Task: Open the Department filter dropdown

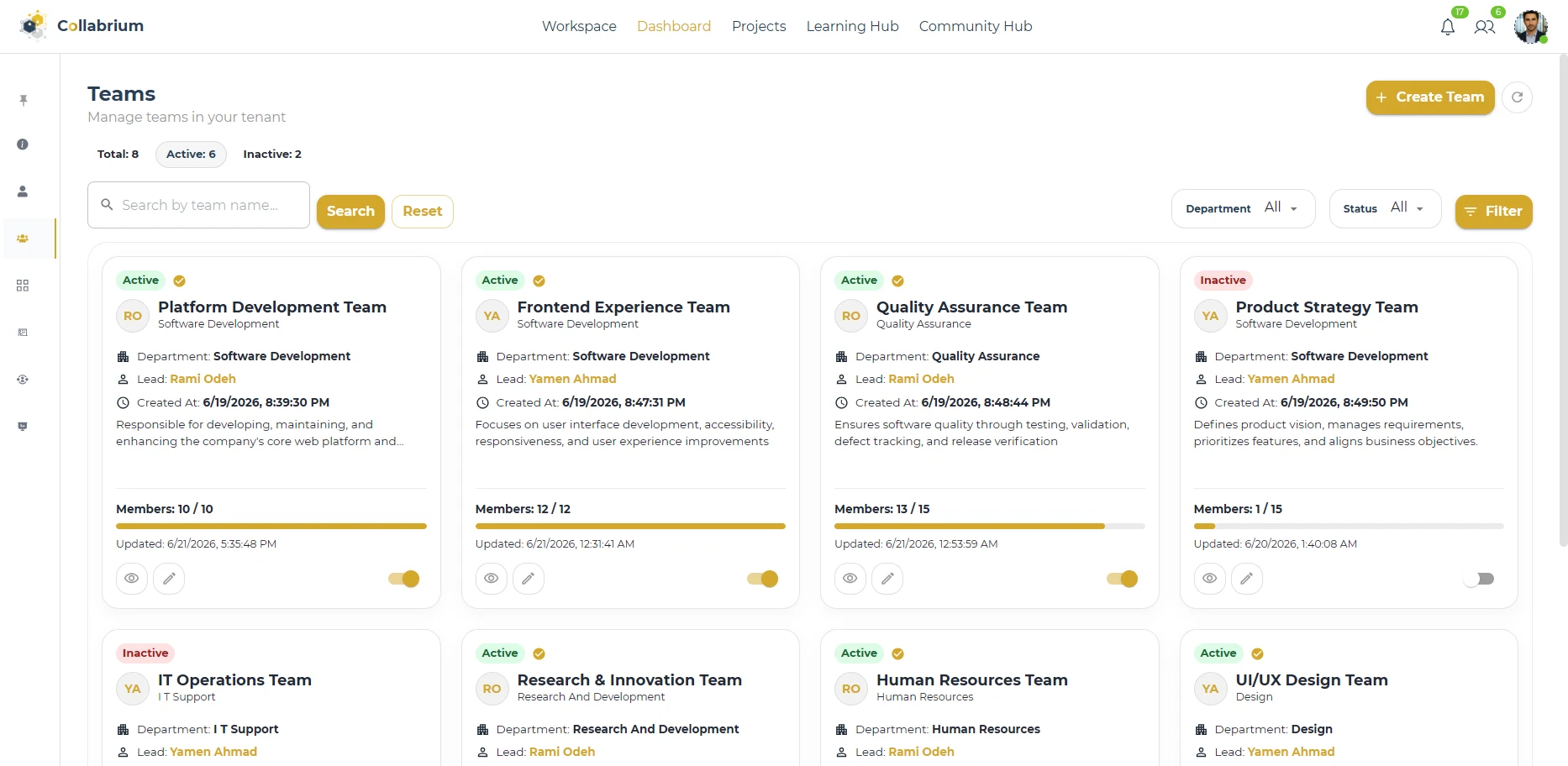Action: coord(1244,208)
